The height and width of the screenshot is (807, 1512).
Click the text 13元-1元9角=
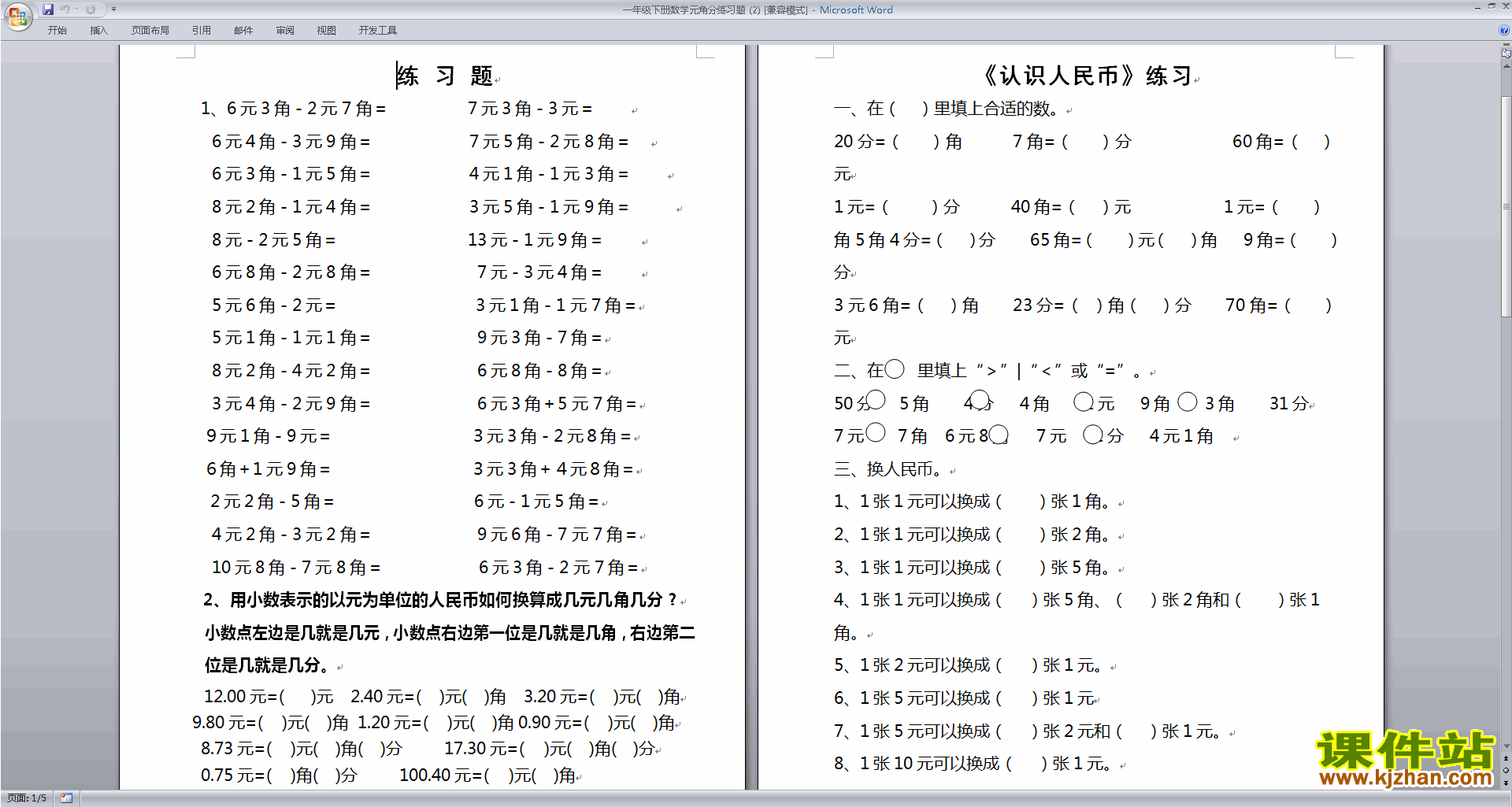coord(535,239)
